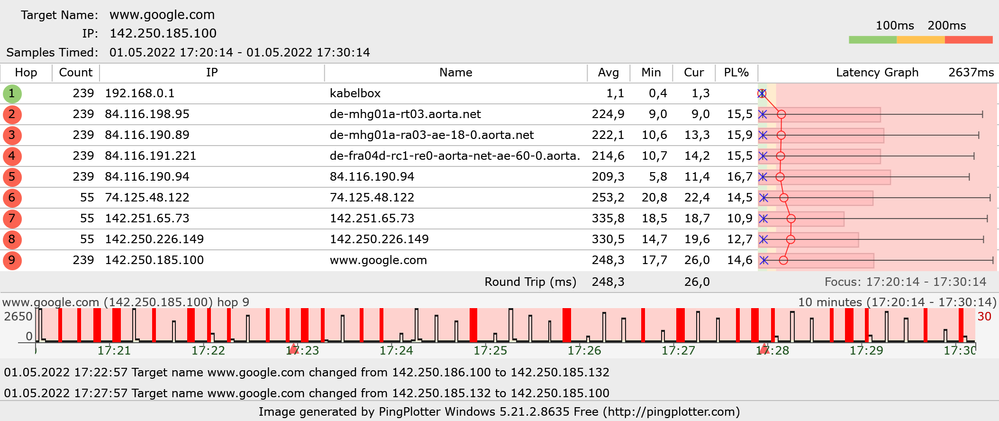Click the timeline graph title hop 9

pos(126,302)
